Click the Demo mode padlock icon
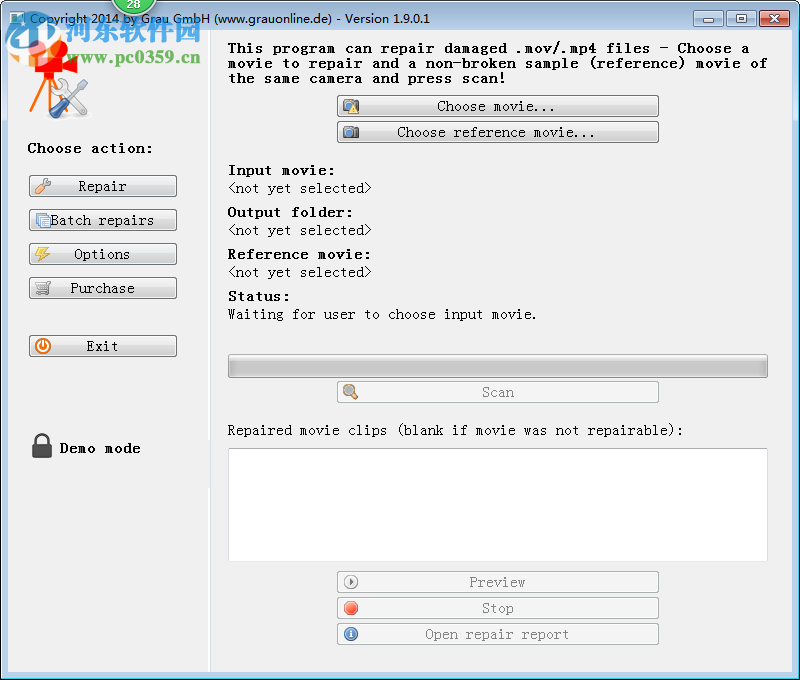The image size is (800, 680). [x=42, y=446]
